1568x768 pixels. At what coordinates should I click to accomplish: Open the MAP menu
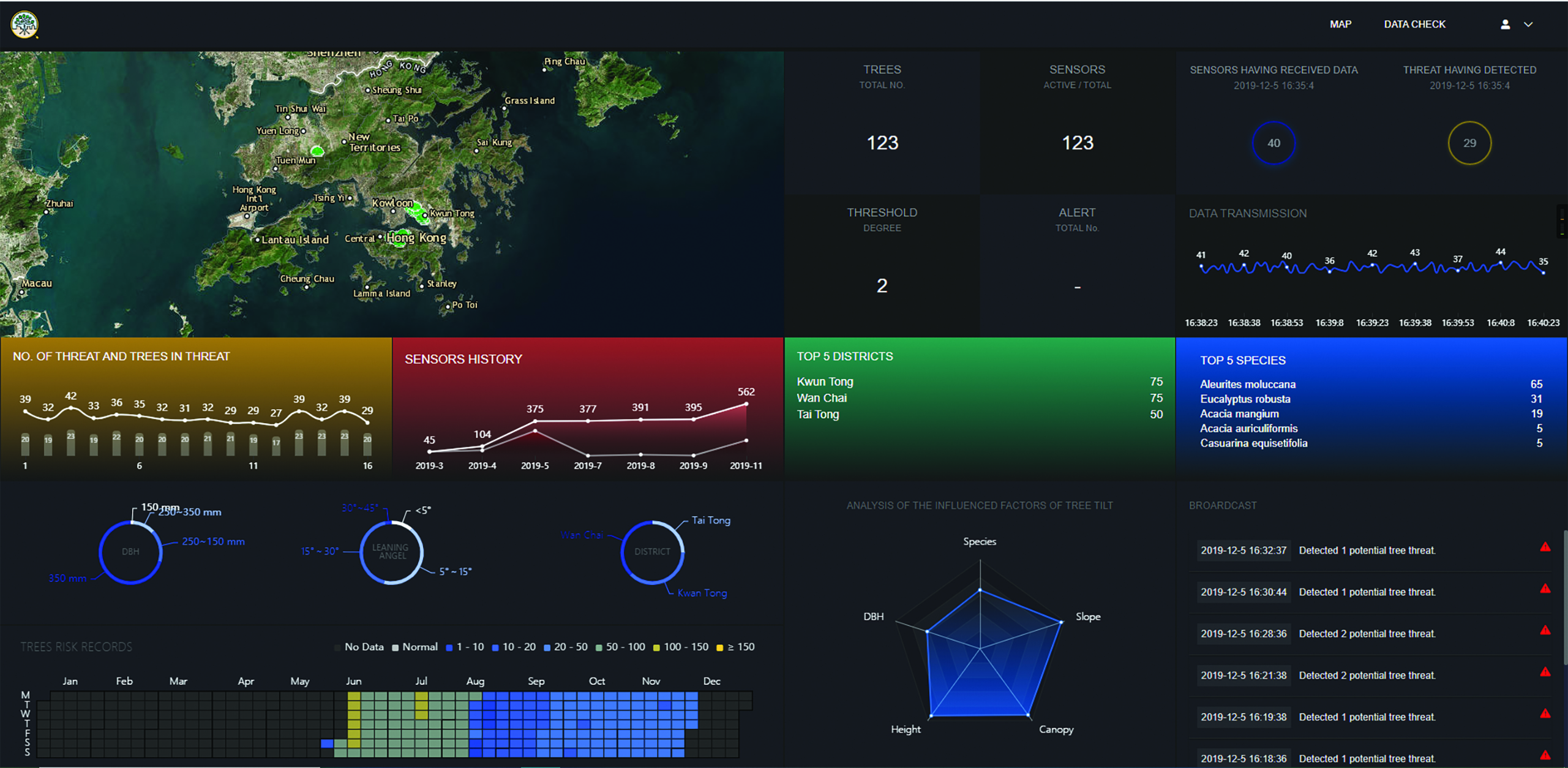1340,24
